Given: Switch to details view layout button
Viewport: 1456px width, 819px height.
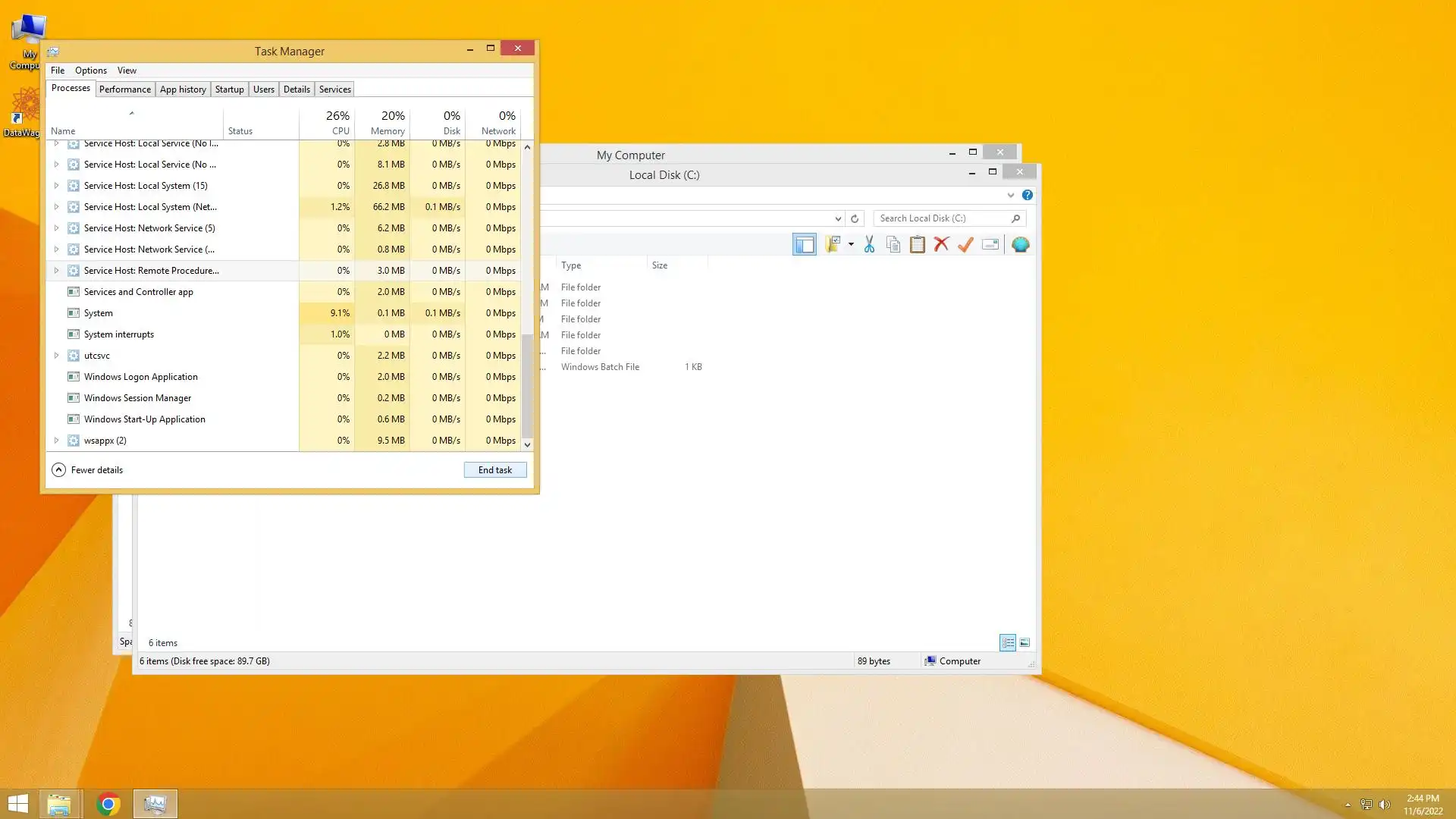Looking at the screenshot, I should (x=1008, y=643).
